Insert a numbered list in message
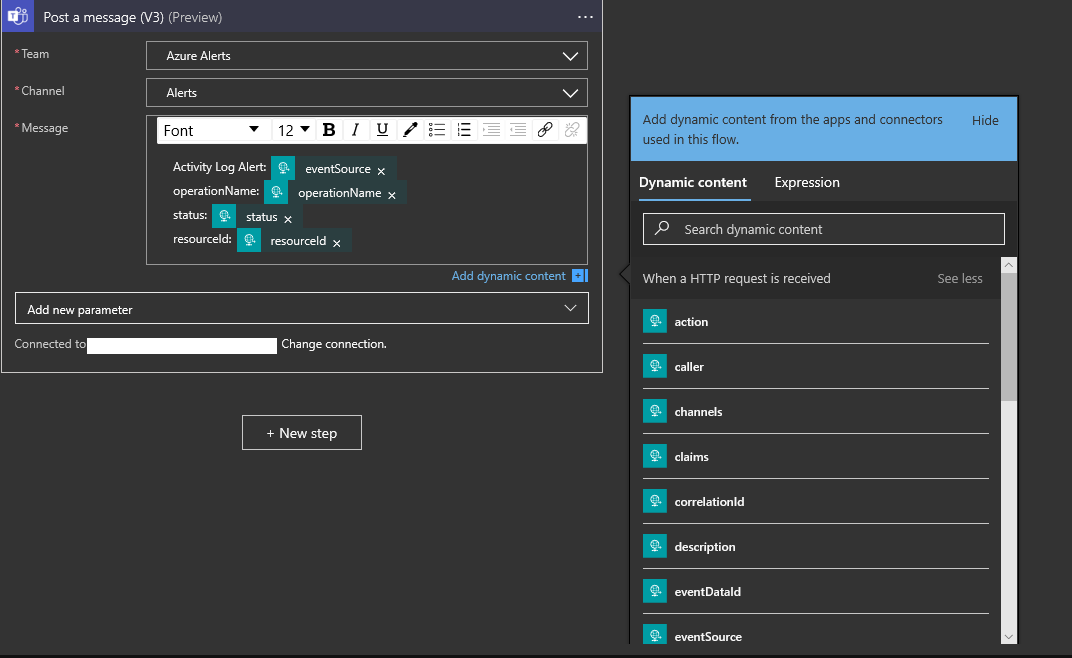This screenshot has height=658, width=1072. click(x=464, y=130)
